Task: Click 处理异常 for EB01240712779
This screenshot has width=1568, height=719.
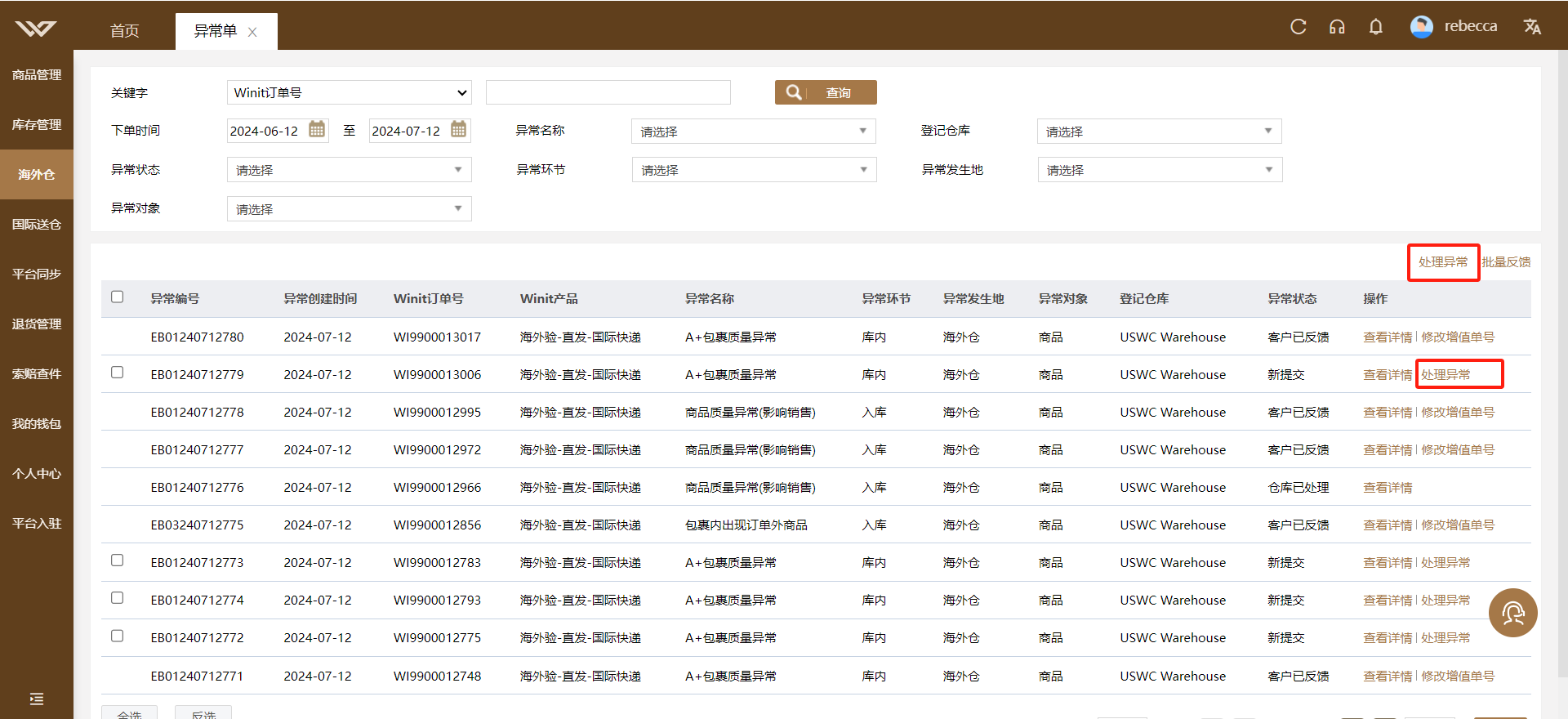Action: (x=1445, y=375)
